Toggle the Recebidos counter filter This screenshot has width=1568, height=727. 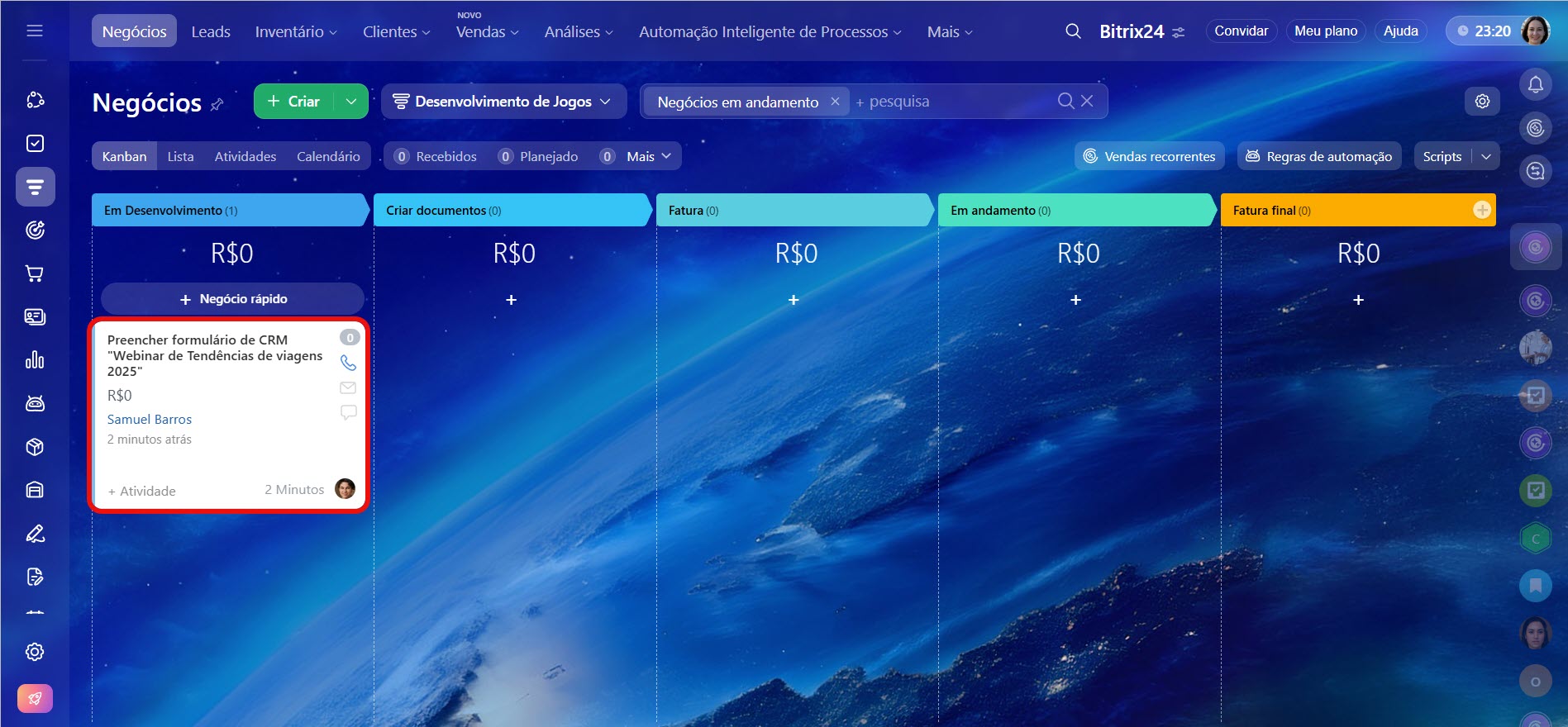point(436,156)
